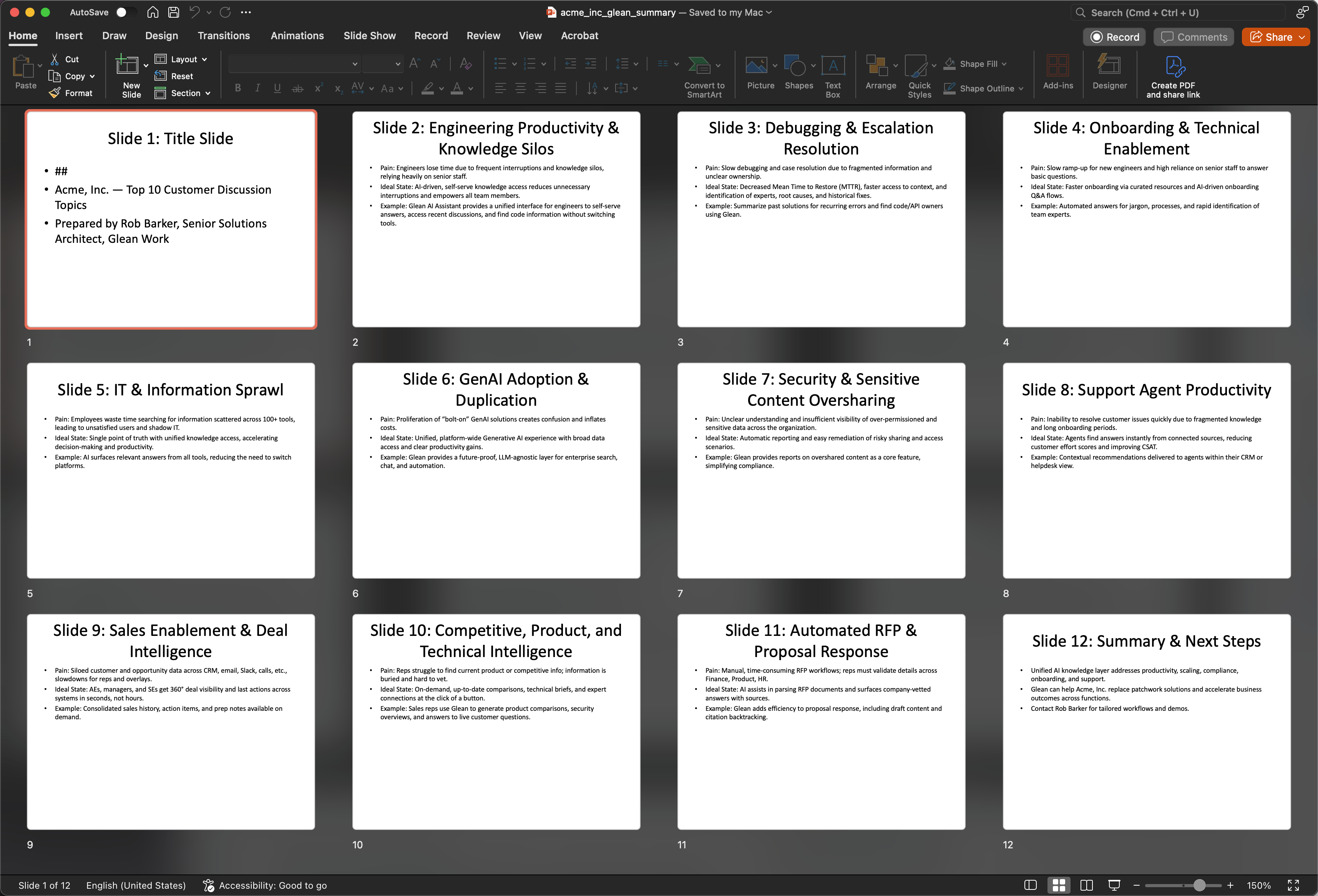Screen dimensions: 1318x896
Task: Click the zoom slider handle
Action: (x=1199, y=885)
